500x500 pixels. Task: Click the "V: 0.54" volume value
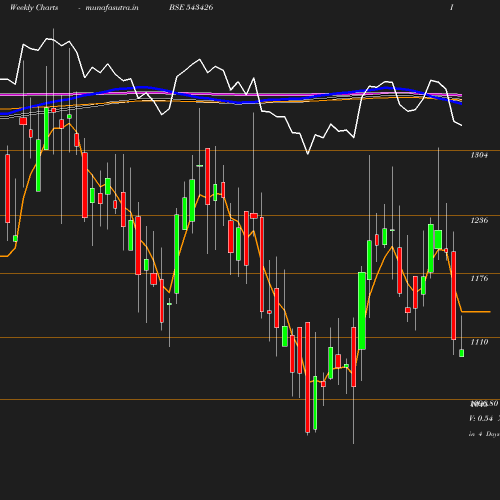(x=481, y=418)
